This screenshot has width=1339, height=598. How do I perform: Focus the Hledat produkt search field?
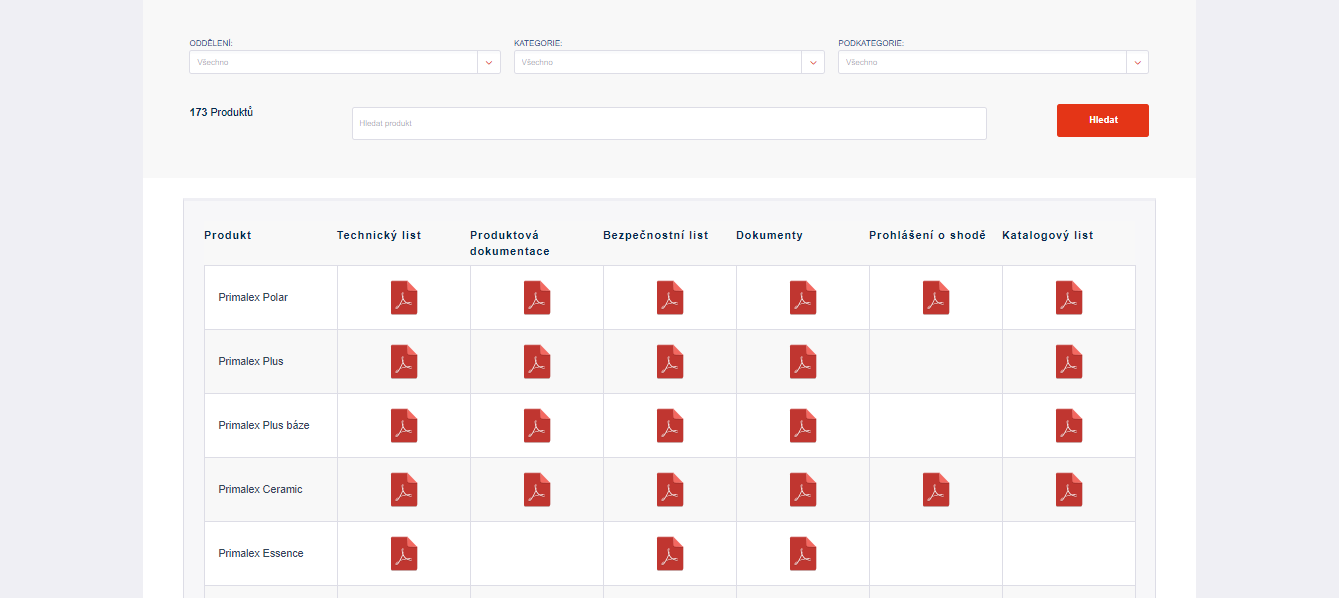pyautogui.click(x=668, y=124)
